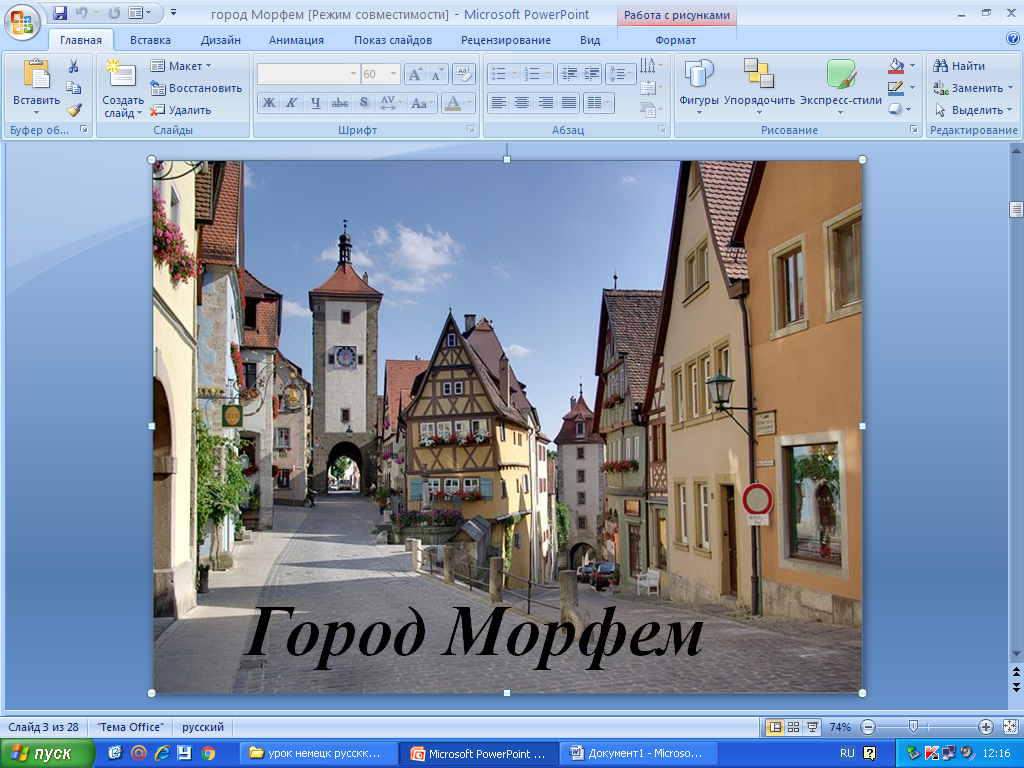Screen dimensions: 1024x768
Task: Toggle italic (К) formatting
Action: coord(292,102)
